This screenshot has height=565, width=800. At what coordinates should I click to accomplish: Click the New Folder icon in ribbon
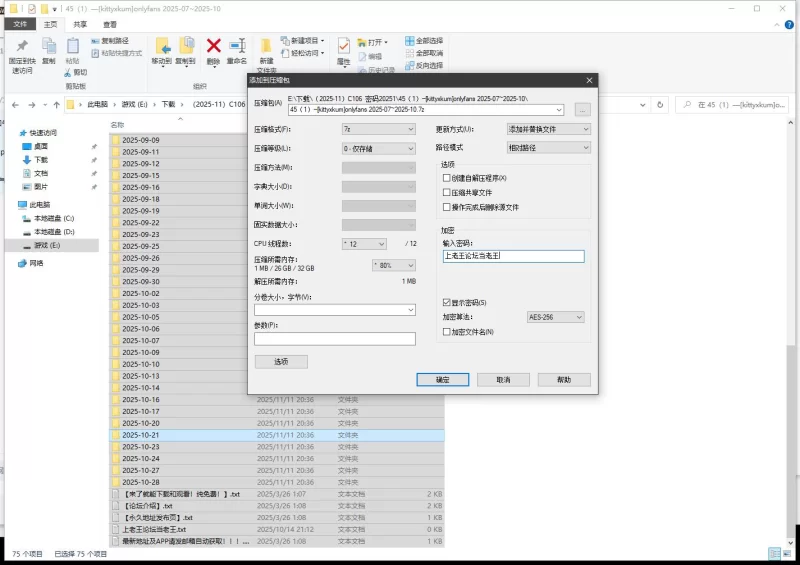(266, 46)
